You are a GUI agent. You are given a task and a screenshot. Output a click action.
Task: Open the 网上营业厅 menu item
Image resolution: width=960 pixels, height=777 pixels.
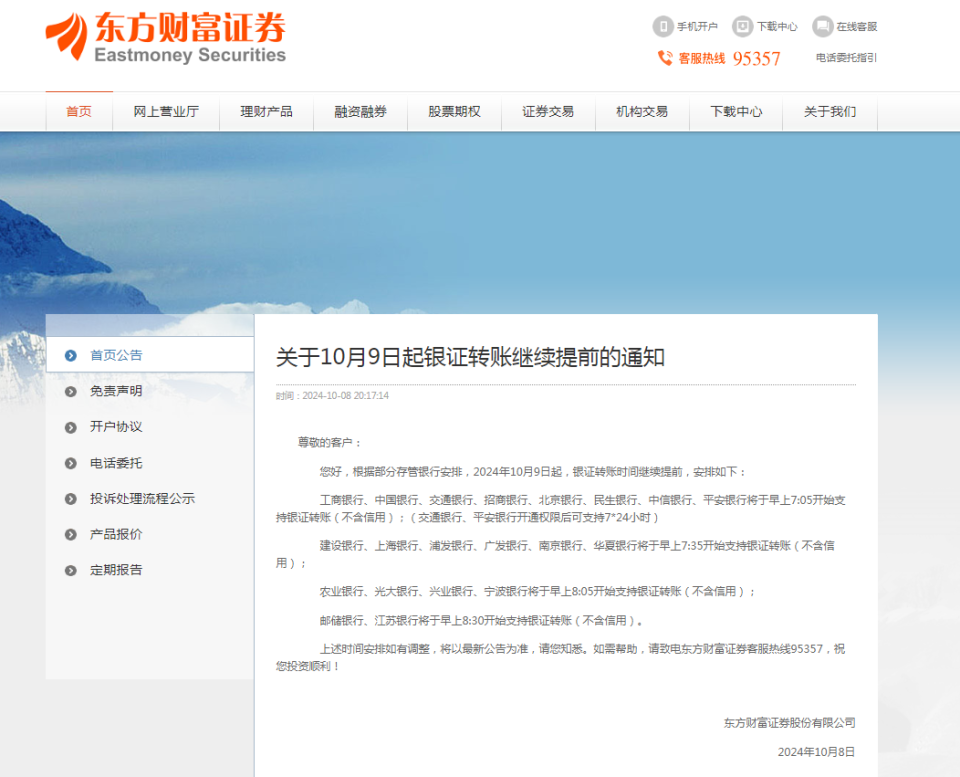point(167,112)
